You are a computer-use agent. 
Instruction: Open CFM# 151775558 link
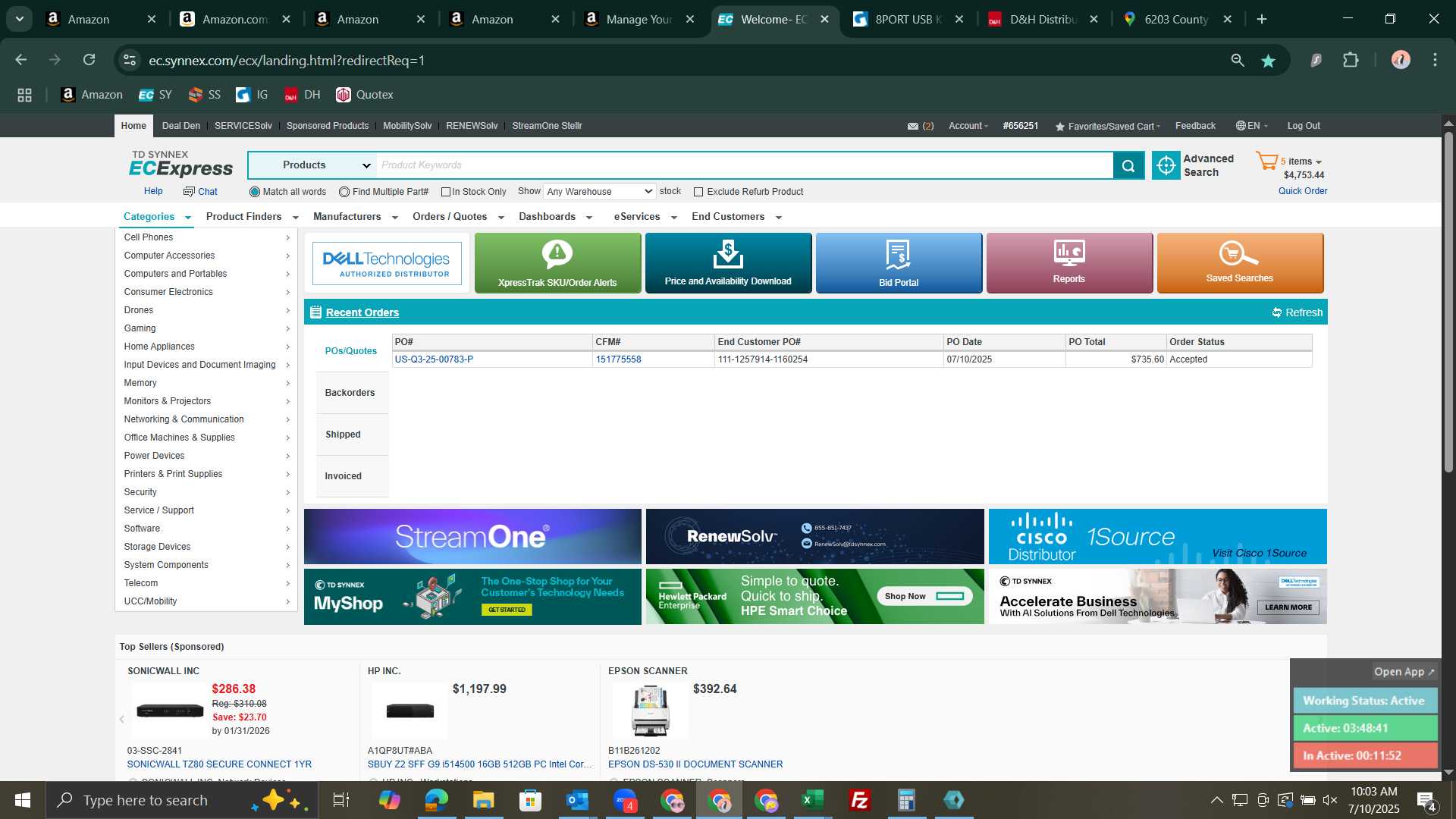click(x=618, y=359)
